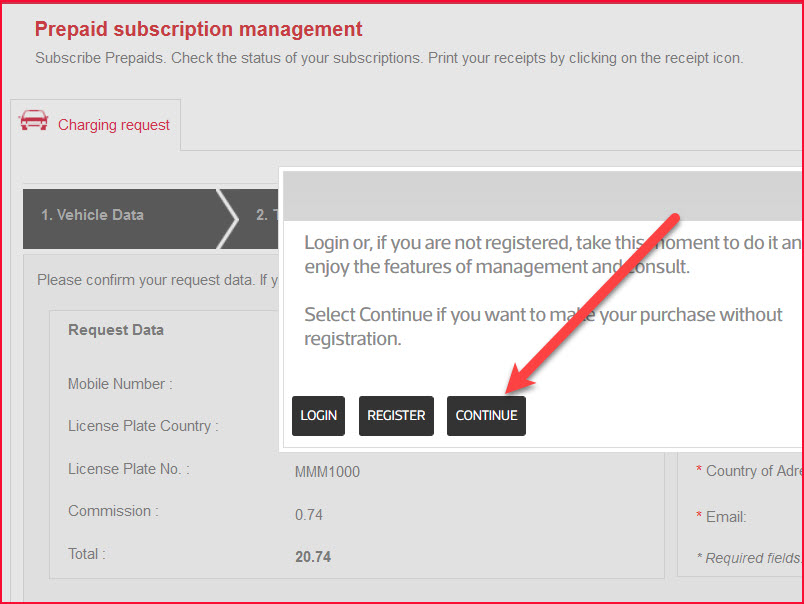The height and width of the screenshot is (604, 804).
Task: Open the Charging request tab
Action: tap(113, 125)
